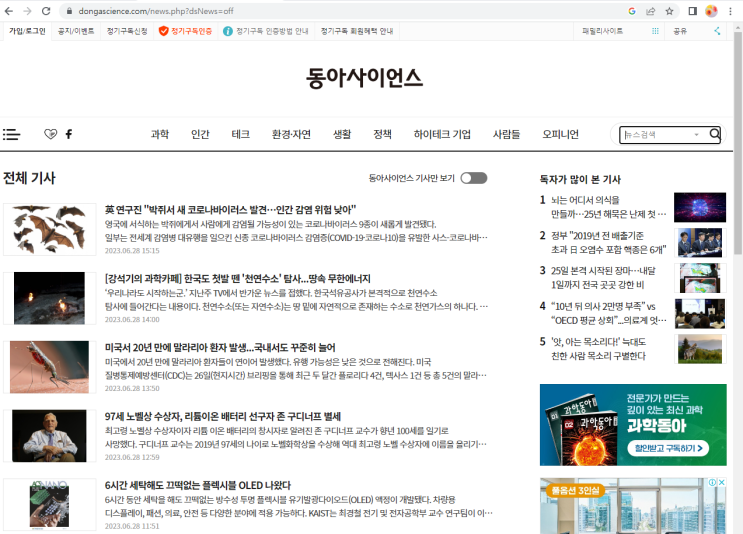
Task: Click 할인받고 구독하기 button on 과학동아 banner
Action: tap(668, 448)
